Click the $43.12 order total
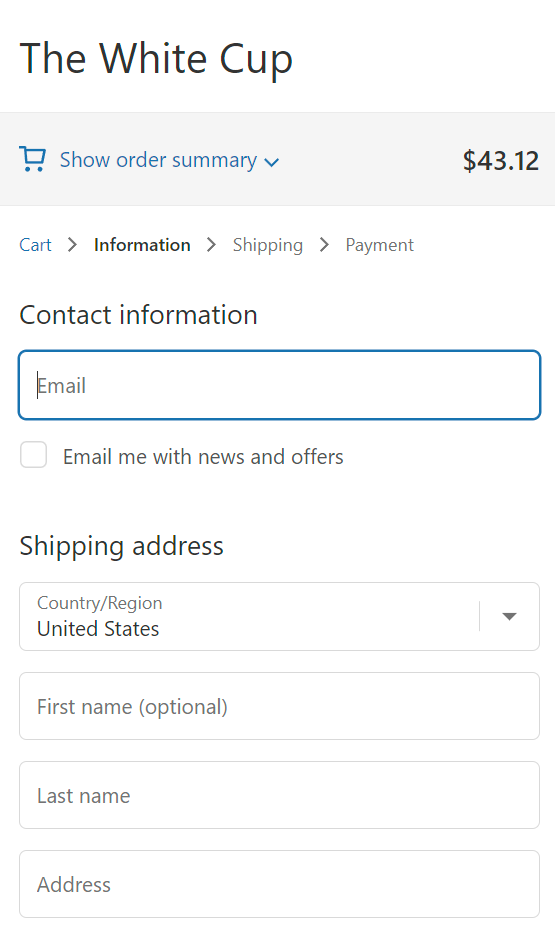The height and width of the screenshot is (928, 555). (x=501, y=160)
